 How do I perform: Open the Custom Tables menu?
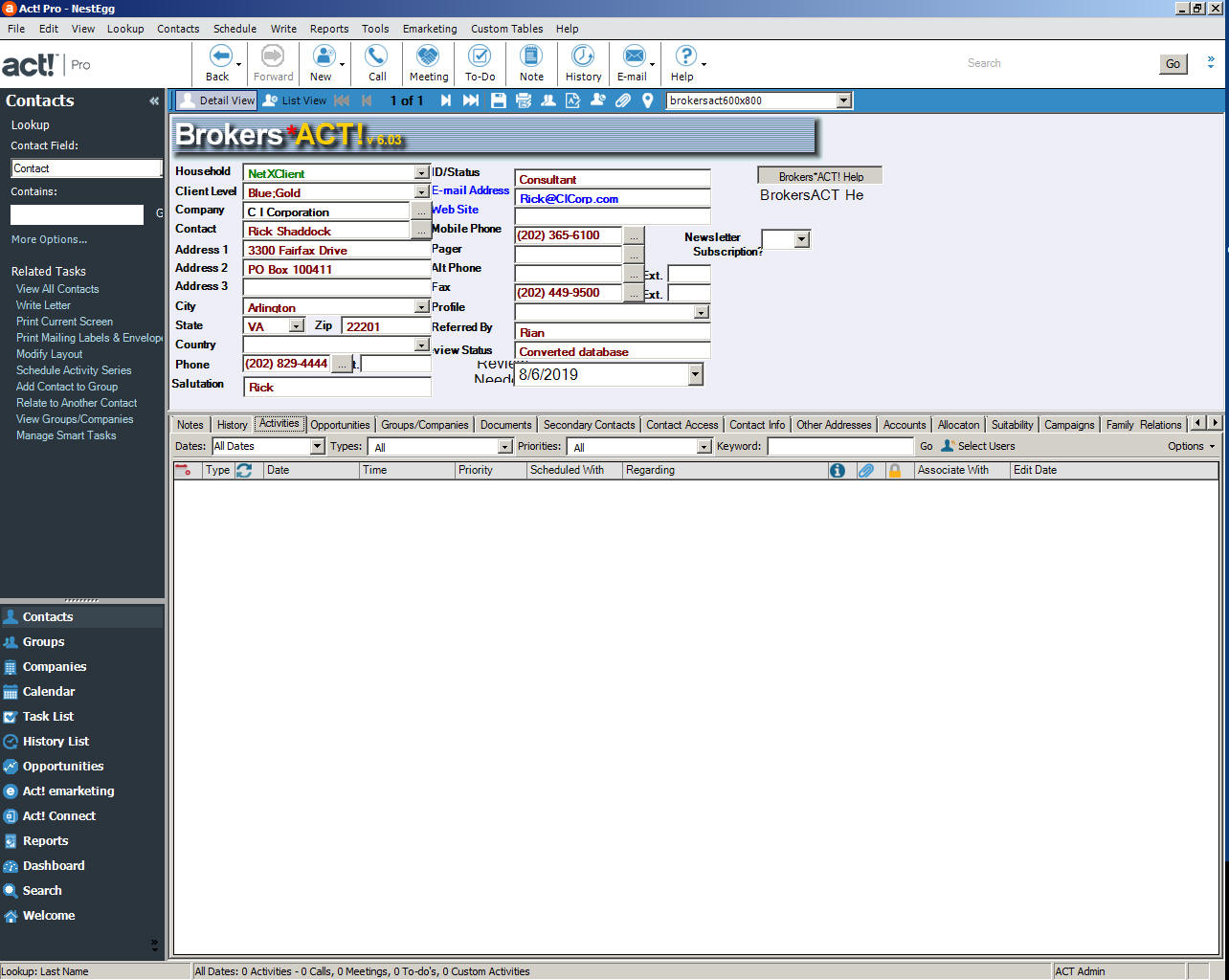pyautogui.click(x=506, y=29)
